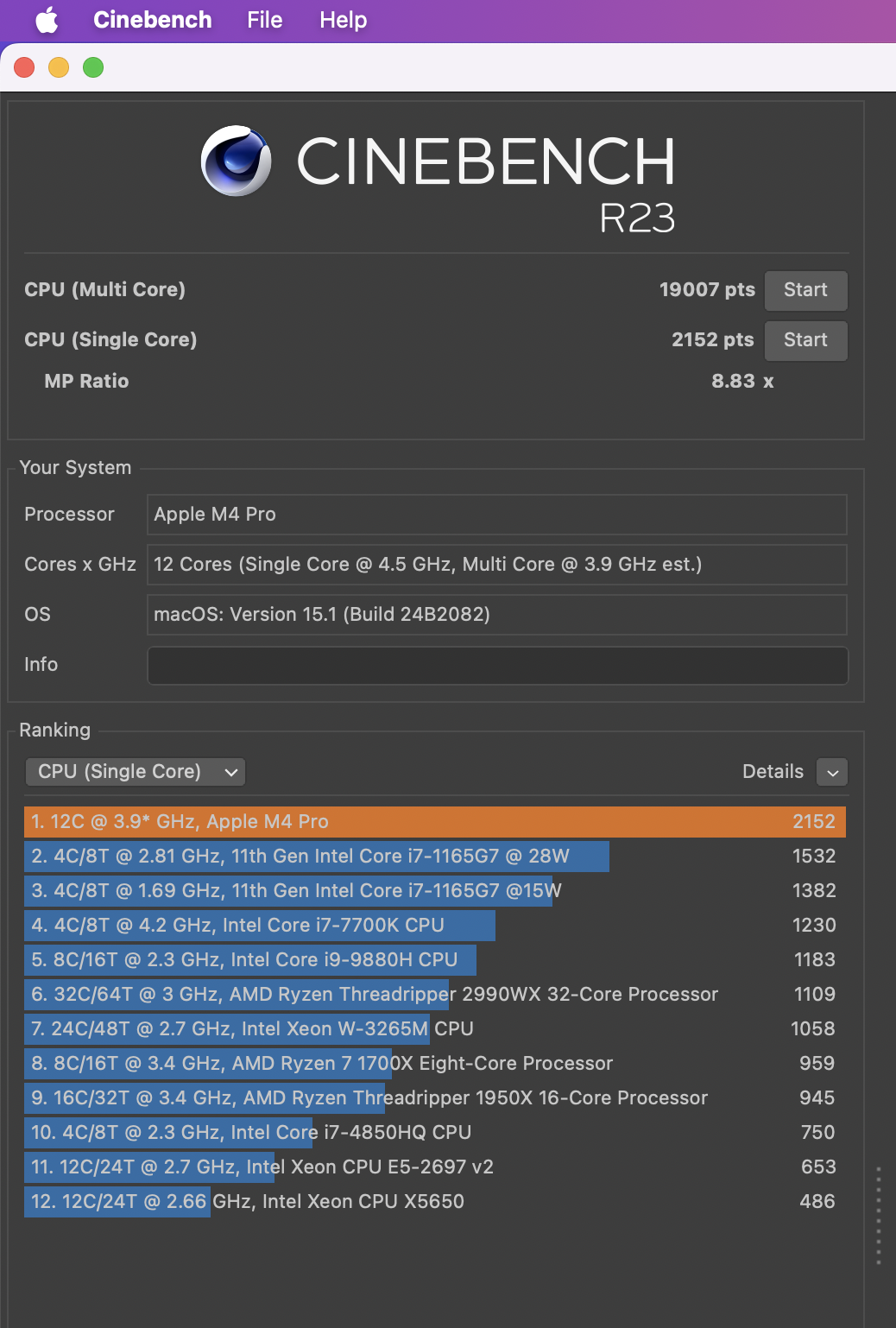The width and height of the screenshot is (896, 1328).
Task: Select the Threadripper 2990WX ranking entry
Action: (434, 995)
